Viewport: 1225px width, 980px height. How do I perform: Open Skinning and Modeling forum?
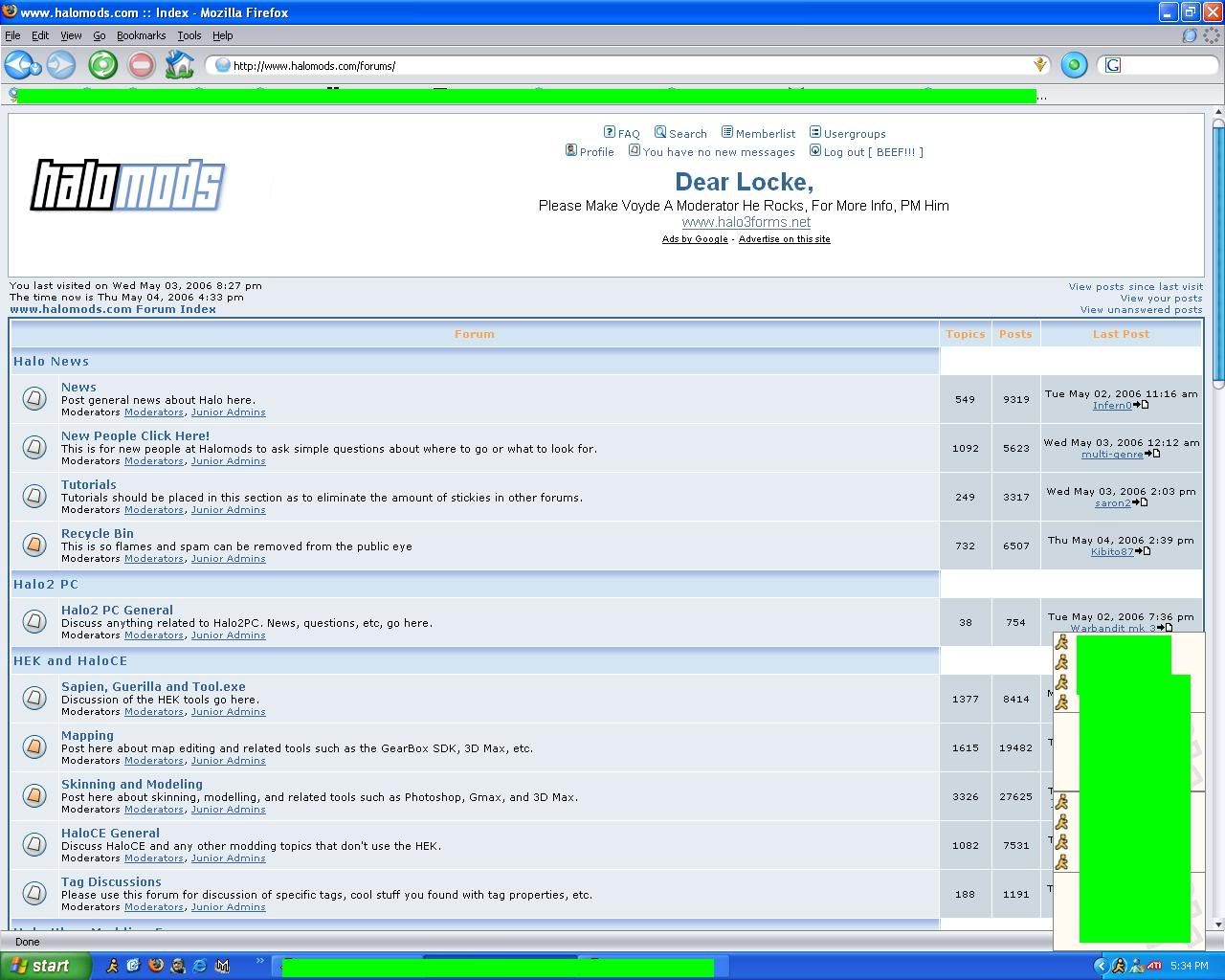132,784
